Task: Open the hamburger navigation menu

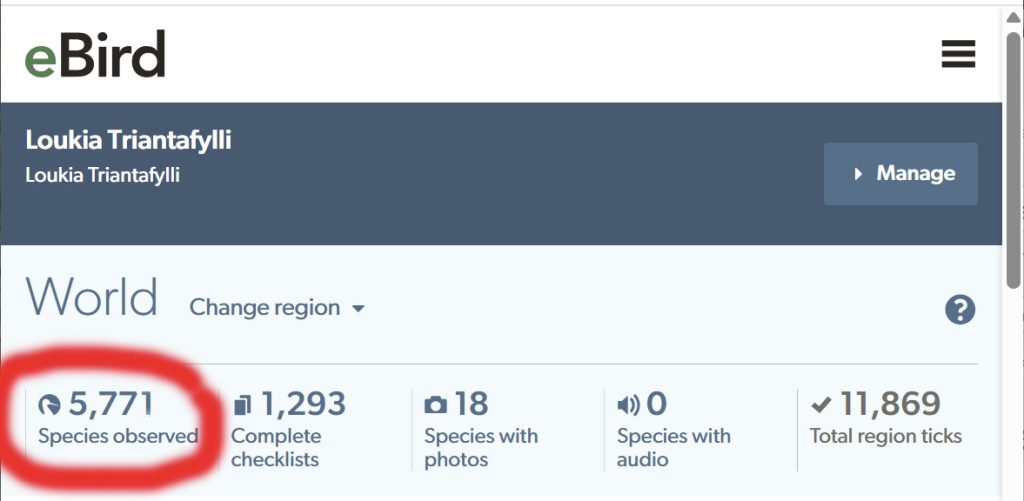Action: [x=958, y=54]
